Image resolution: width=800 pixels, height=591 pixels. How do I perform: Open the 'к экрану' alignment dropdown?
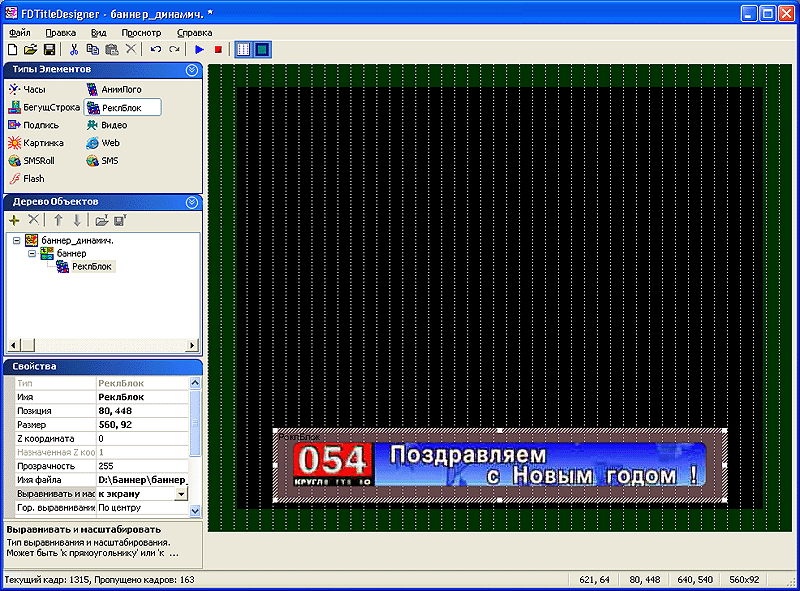pyautogui.click(x=181, y=494)
